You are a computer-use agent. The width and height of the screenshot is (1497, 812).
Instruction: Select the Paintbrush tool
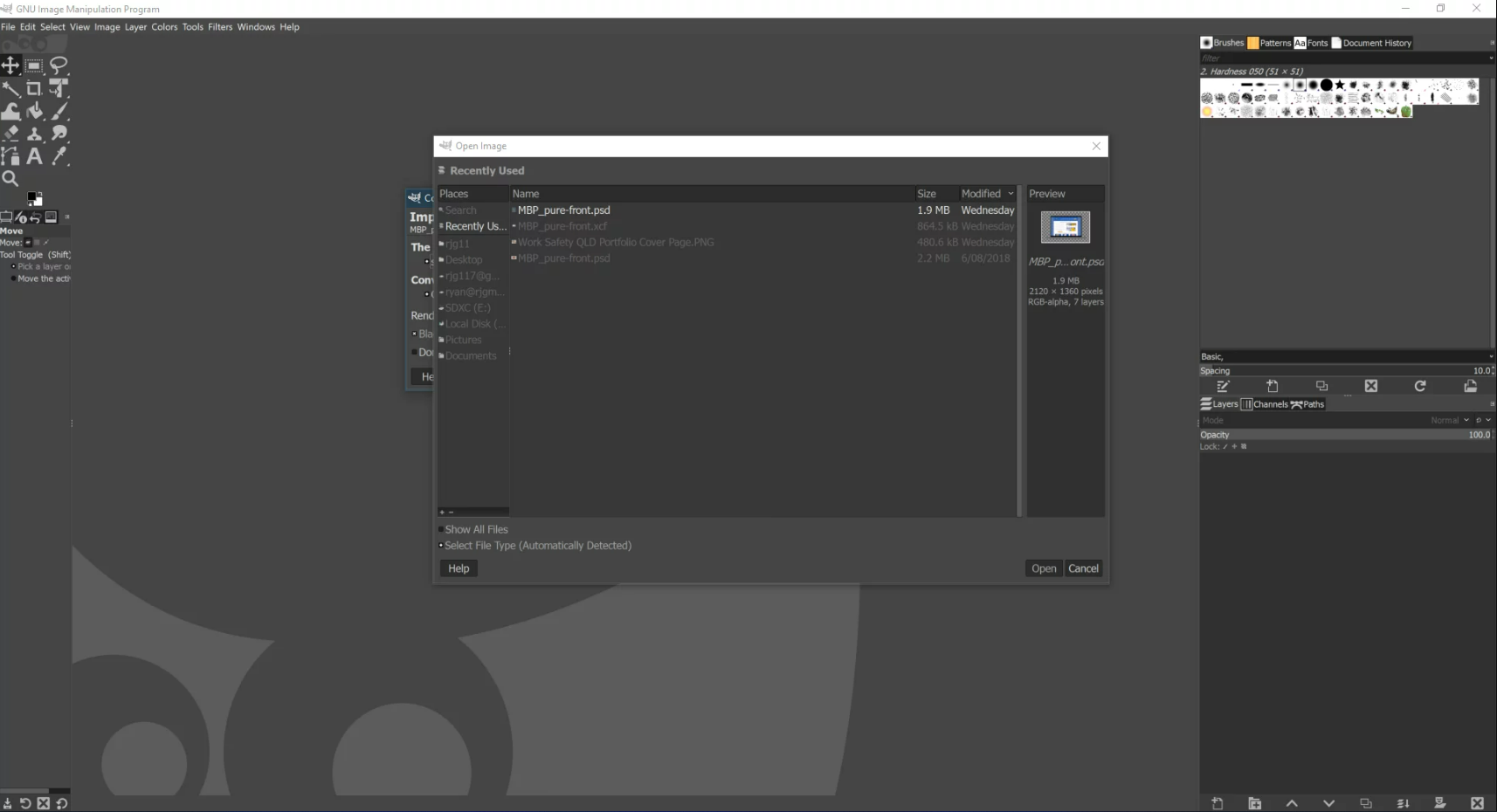59,111
